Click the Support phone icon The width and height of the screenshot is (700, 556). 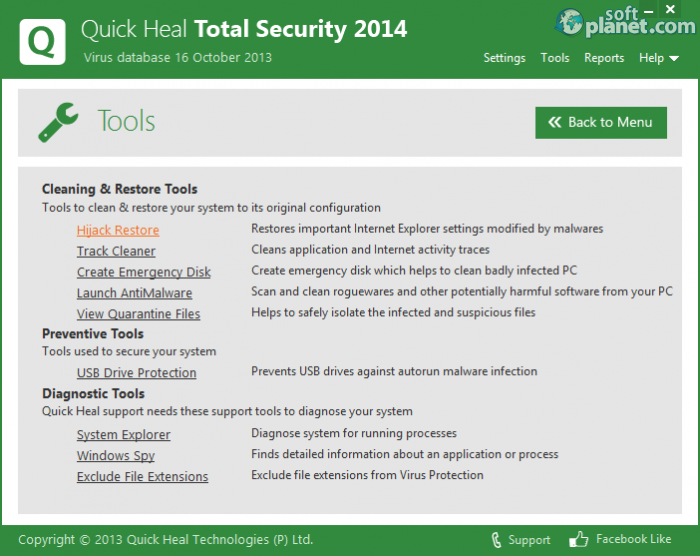[496, 539]
